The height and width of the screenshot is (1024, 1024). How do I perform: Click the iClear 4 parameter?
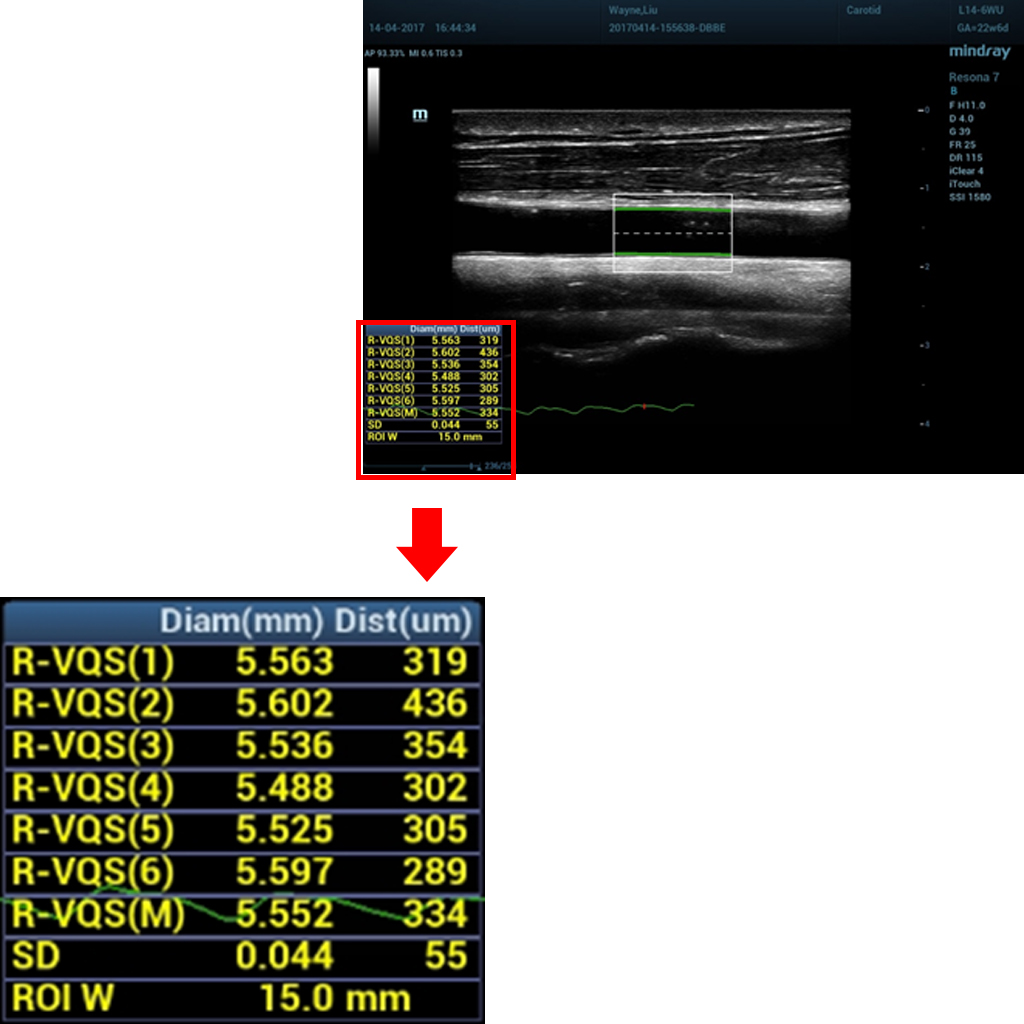coord(965,171)
